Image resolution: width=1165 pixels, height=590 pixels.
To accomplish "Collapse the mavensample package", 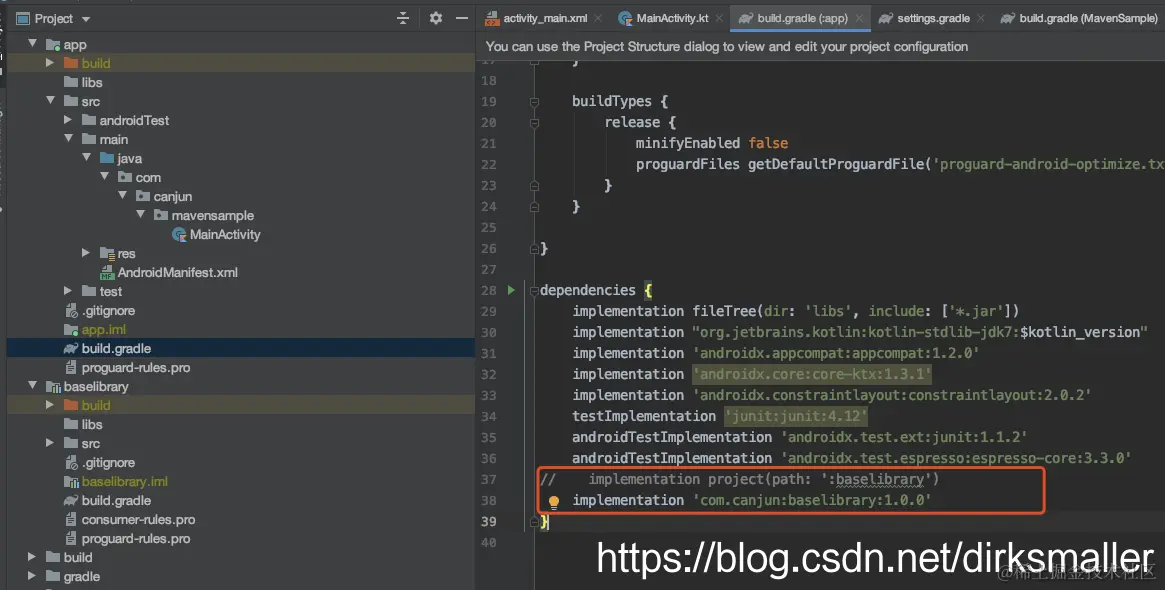I will 140,215.
